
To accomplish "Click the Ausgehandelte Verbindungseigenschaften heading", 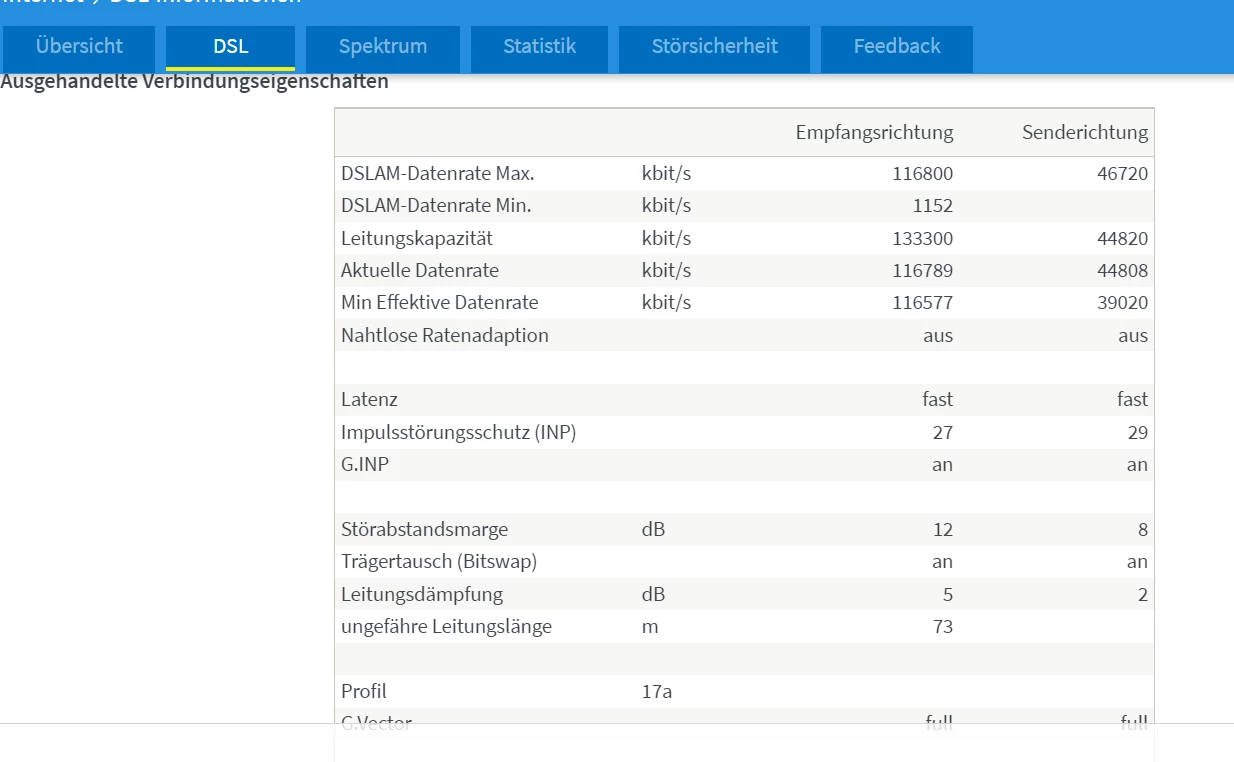I will tap(194, 82).
